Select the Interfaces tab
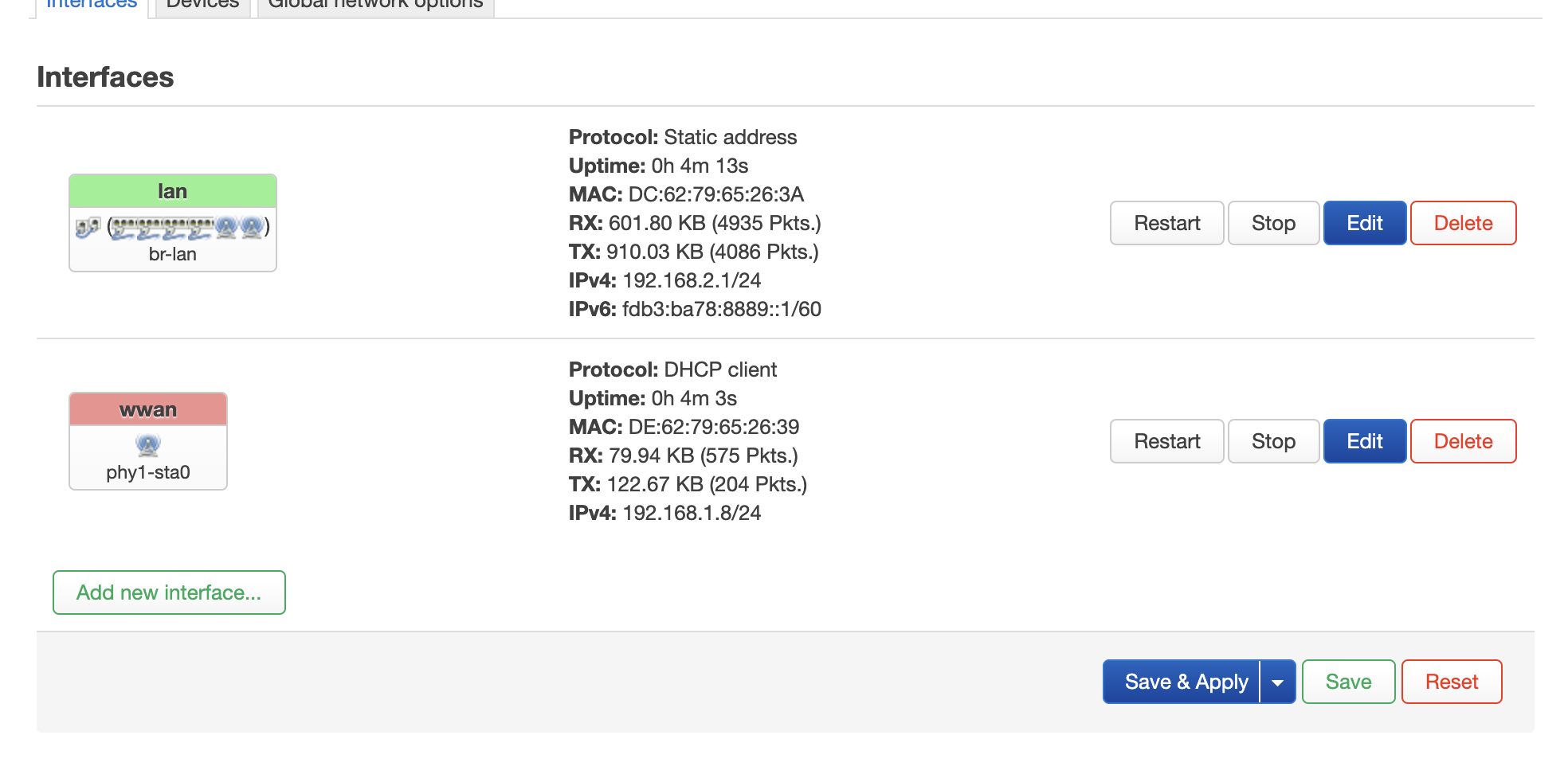Viewport: 1568px width, 782px height. 92,4
